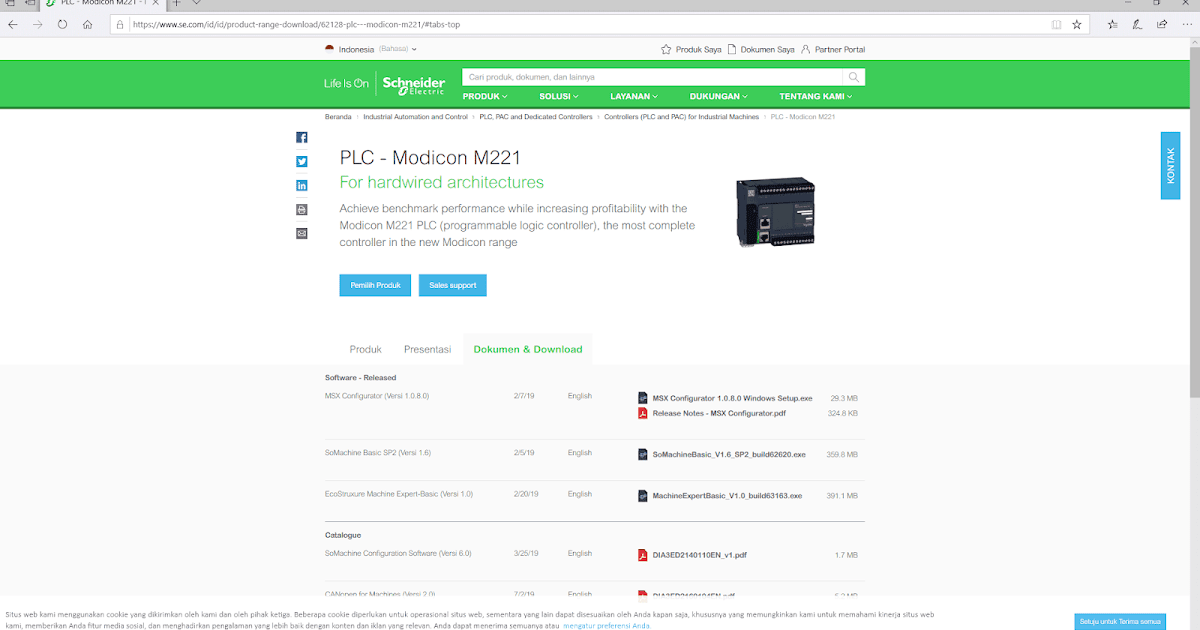
Task: Click the Schneider Electric logo
Action: [x=413, y=83]
